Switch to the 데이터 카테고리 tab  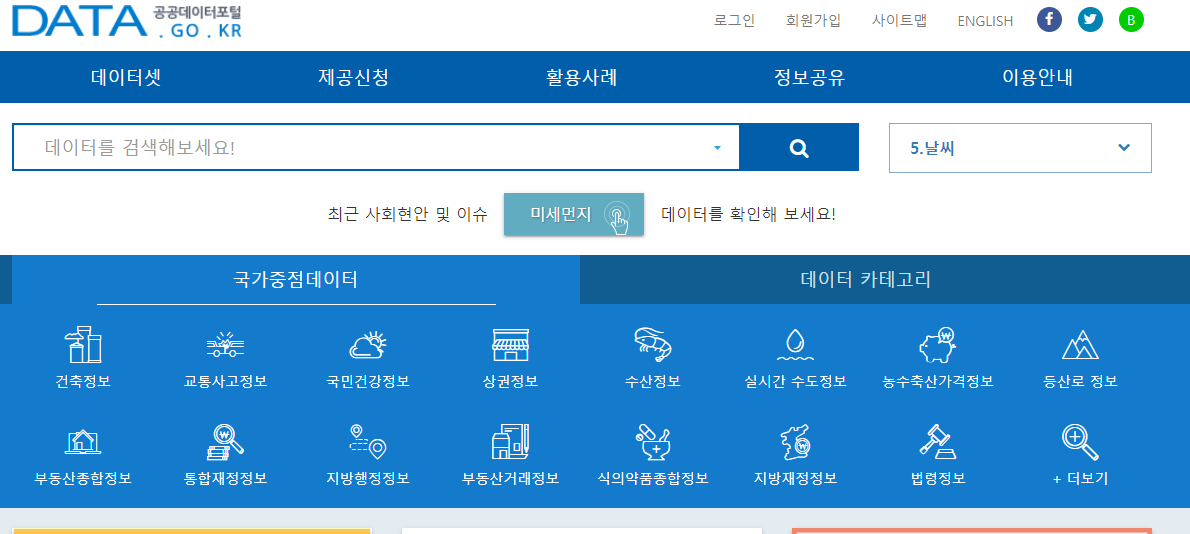pyautogui.click(x=866, y=280)
